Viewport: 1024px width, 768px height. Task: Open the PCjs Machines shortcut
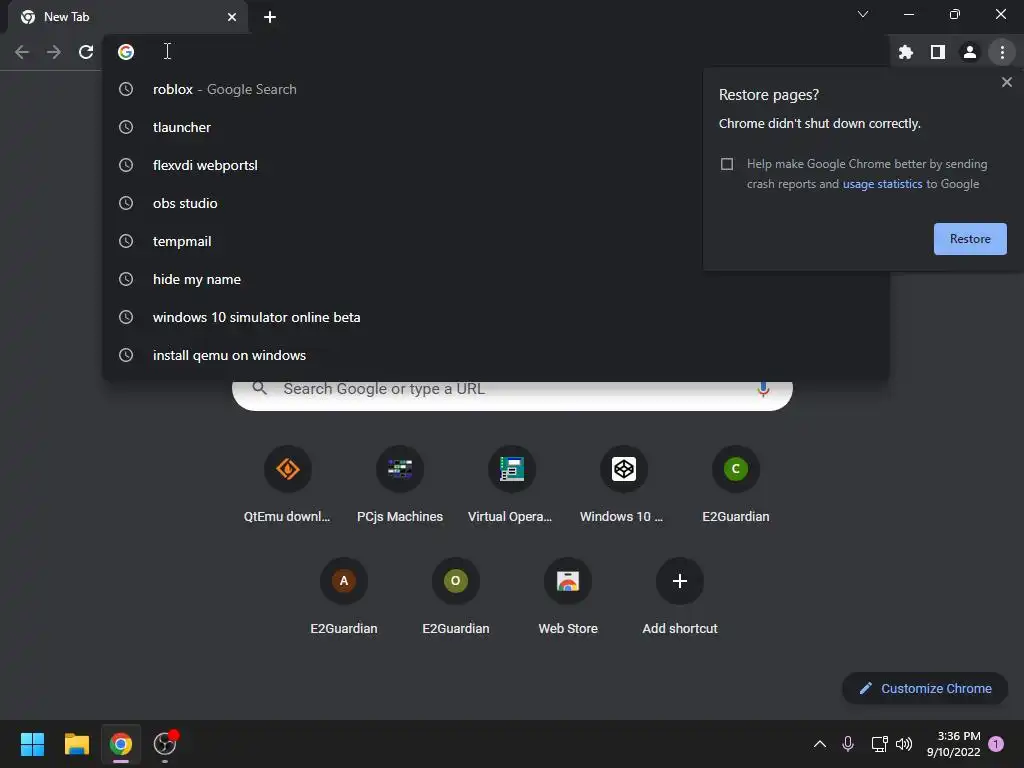tap(400, 485)
